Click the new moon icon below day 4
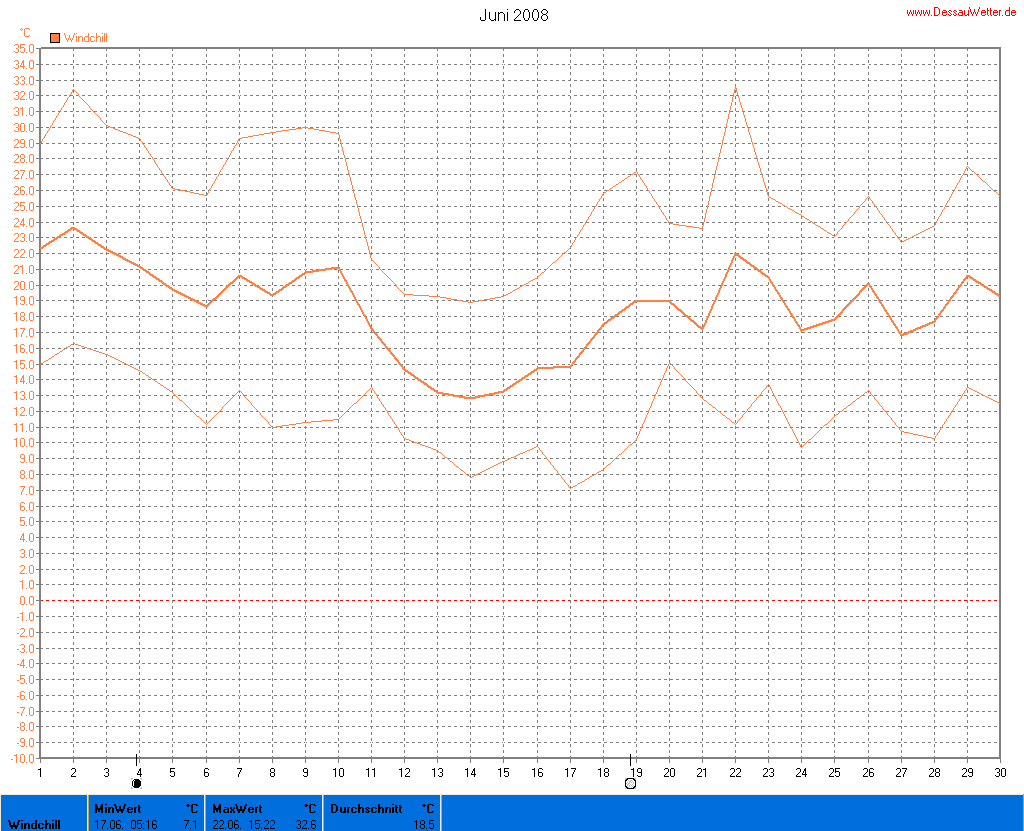 point(137,783)
